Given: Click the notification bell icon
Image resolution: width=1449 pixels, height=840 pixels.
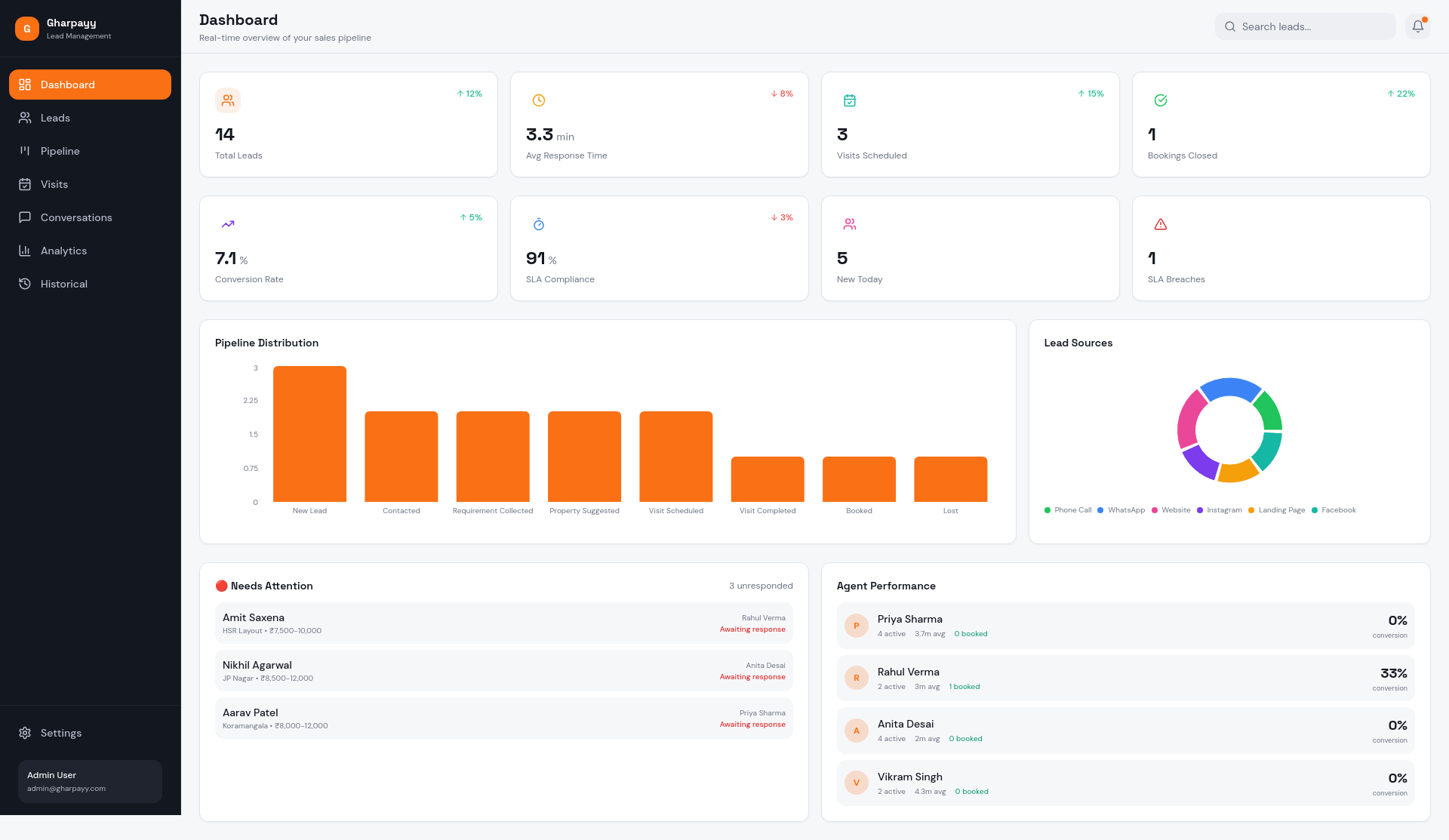Looking at the screenshot, I should [1418, 26].
